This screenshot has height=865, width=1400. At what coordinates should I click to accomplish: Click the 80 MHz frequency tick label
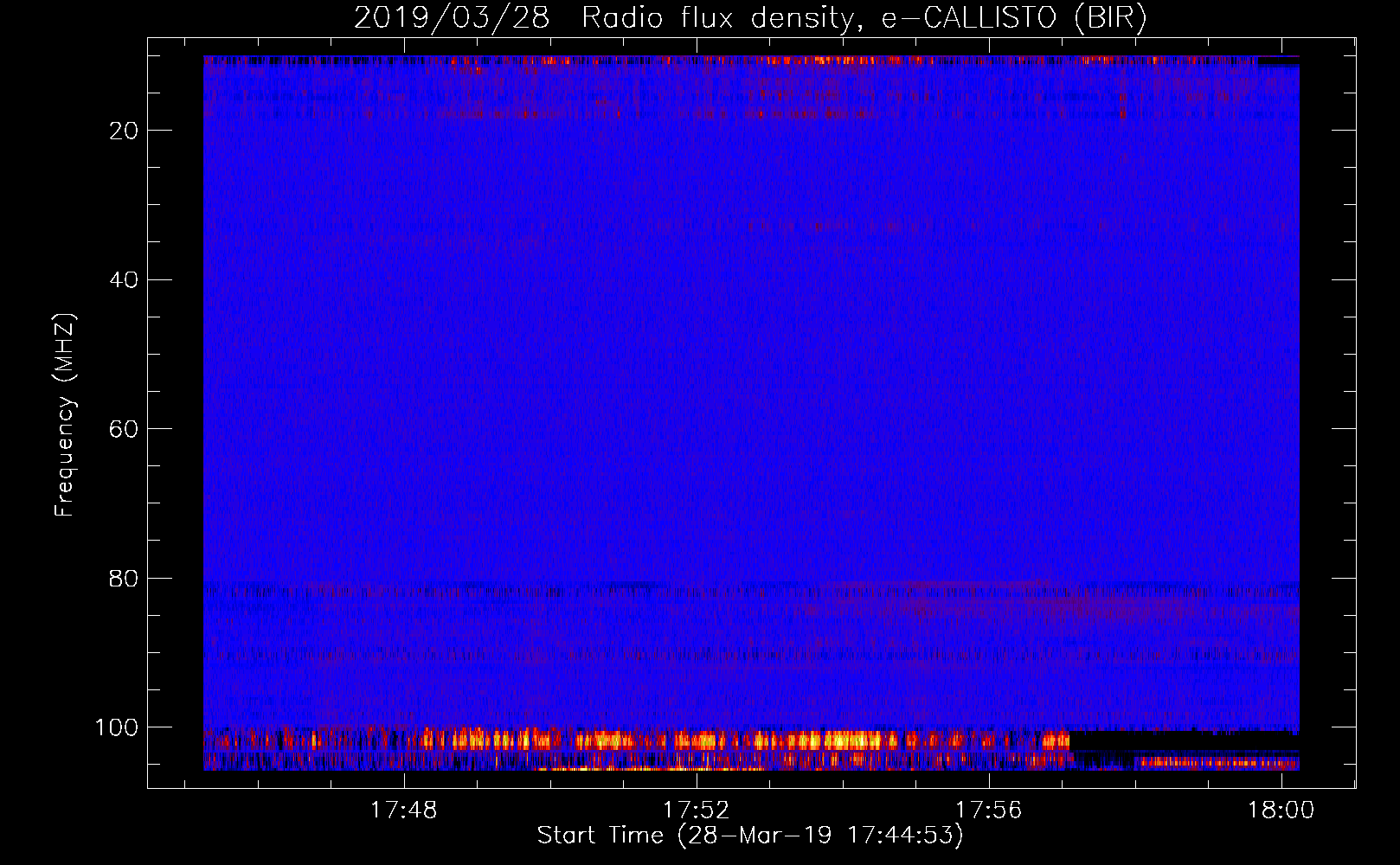coord(124,579)
